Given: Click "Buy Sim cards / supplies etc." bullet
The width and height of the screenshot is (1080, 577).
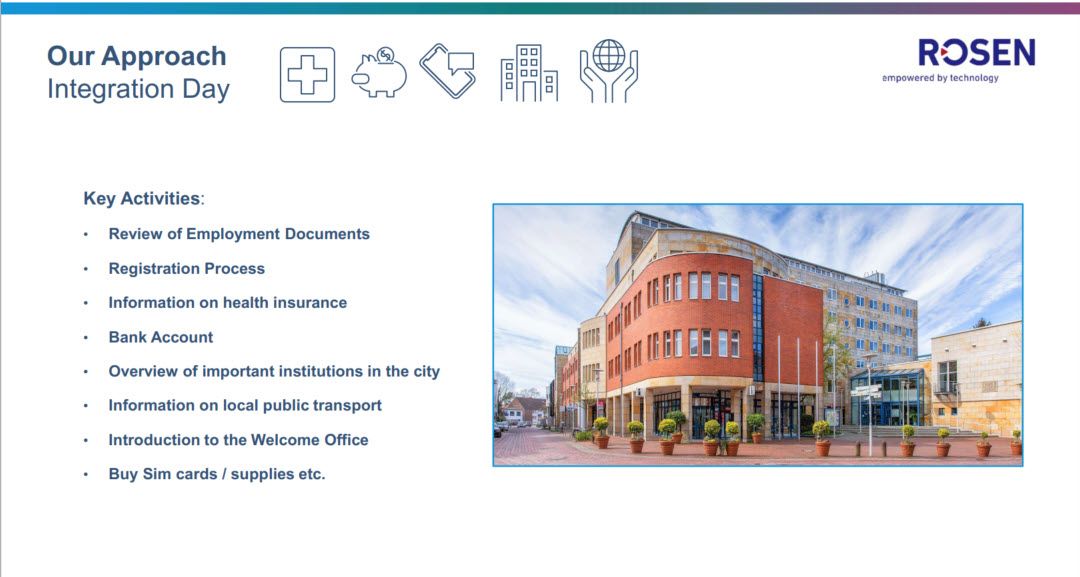Looking at the screenshot, I should point(217,474).
